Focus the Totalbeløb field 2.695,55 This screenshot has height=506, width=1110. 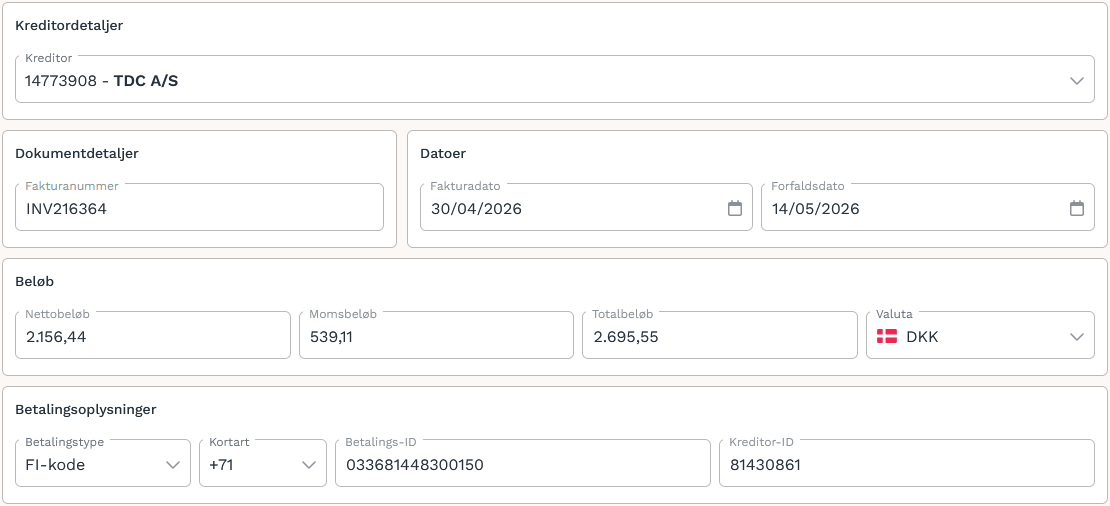tap(720, 335)
